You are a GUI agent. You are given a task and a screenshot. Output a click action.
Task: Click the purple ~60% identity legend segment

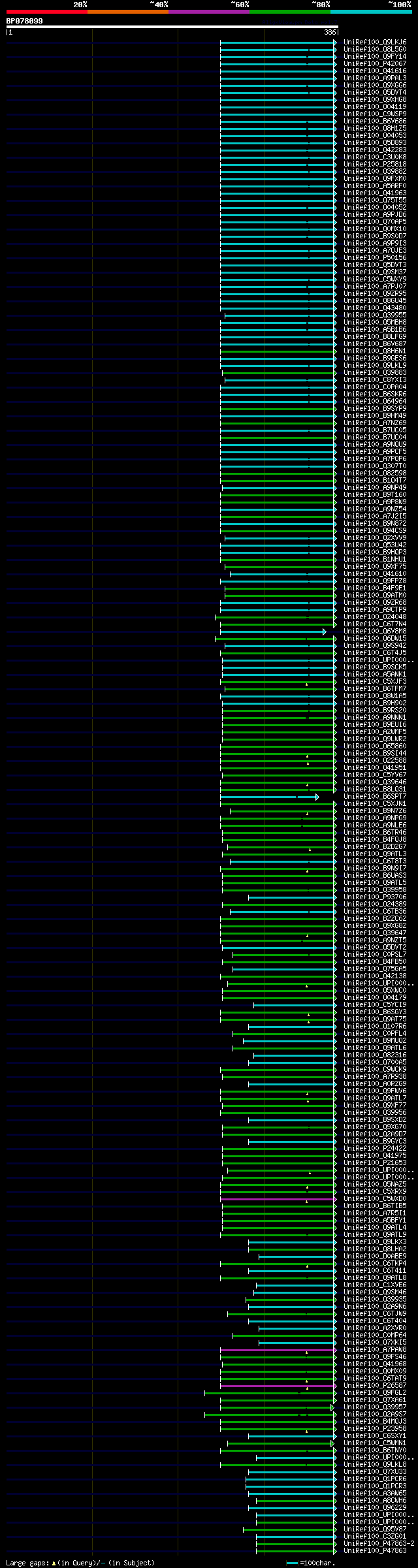coord(209,12)
